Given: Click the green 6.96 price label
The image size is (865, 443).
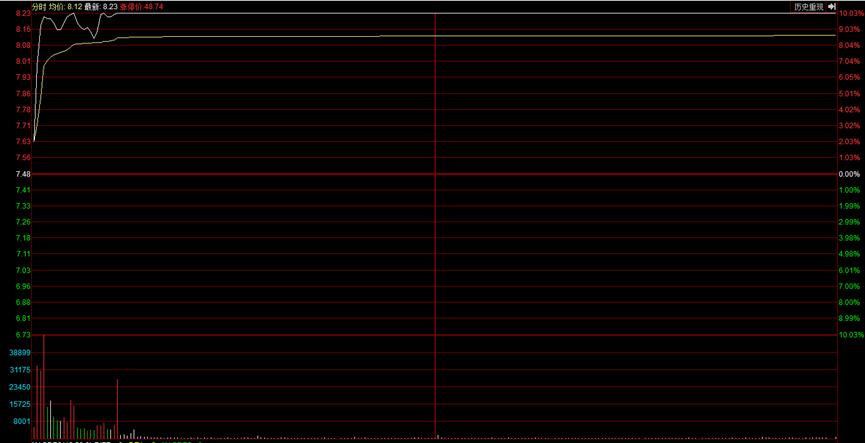Looking at the screenshot, I should coord(23,286).
